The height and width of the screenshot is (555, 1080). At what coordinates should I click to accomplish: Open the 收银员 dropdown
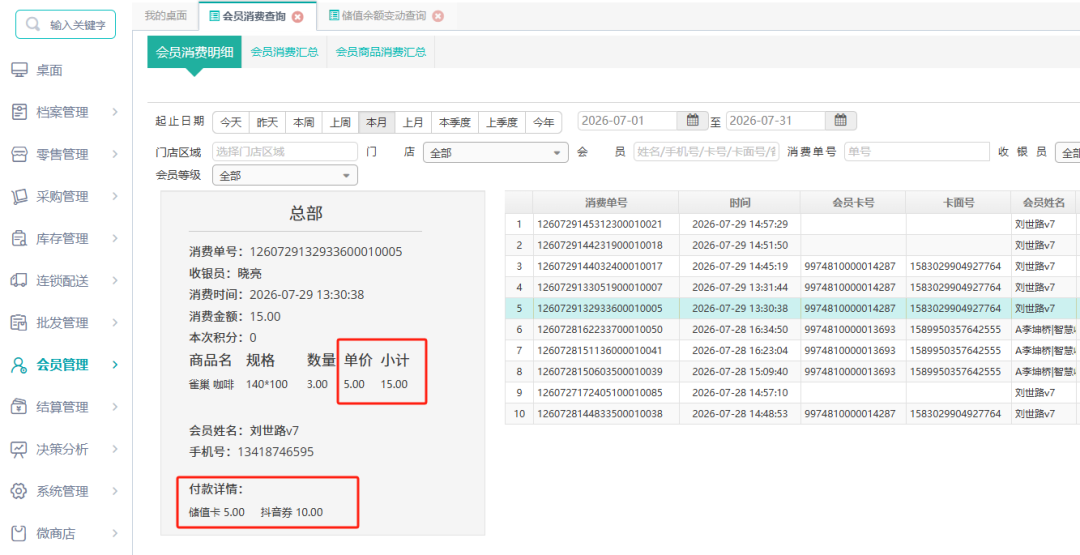click(1068, 153)
